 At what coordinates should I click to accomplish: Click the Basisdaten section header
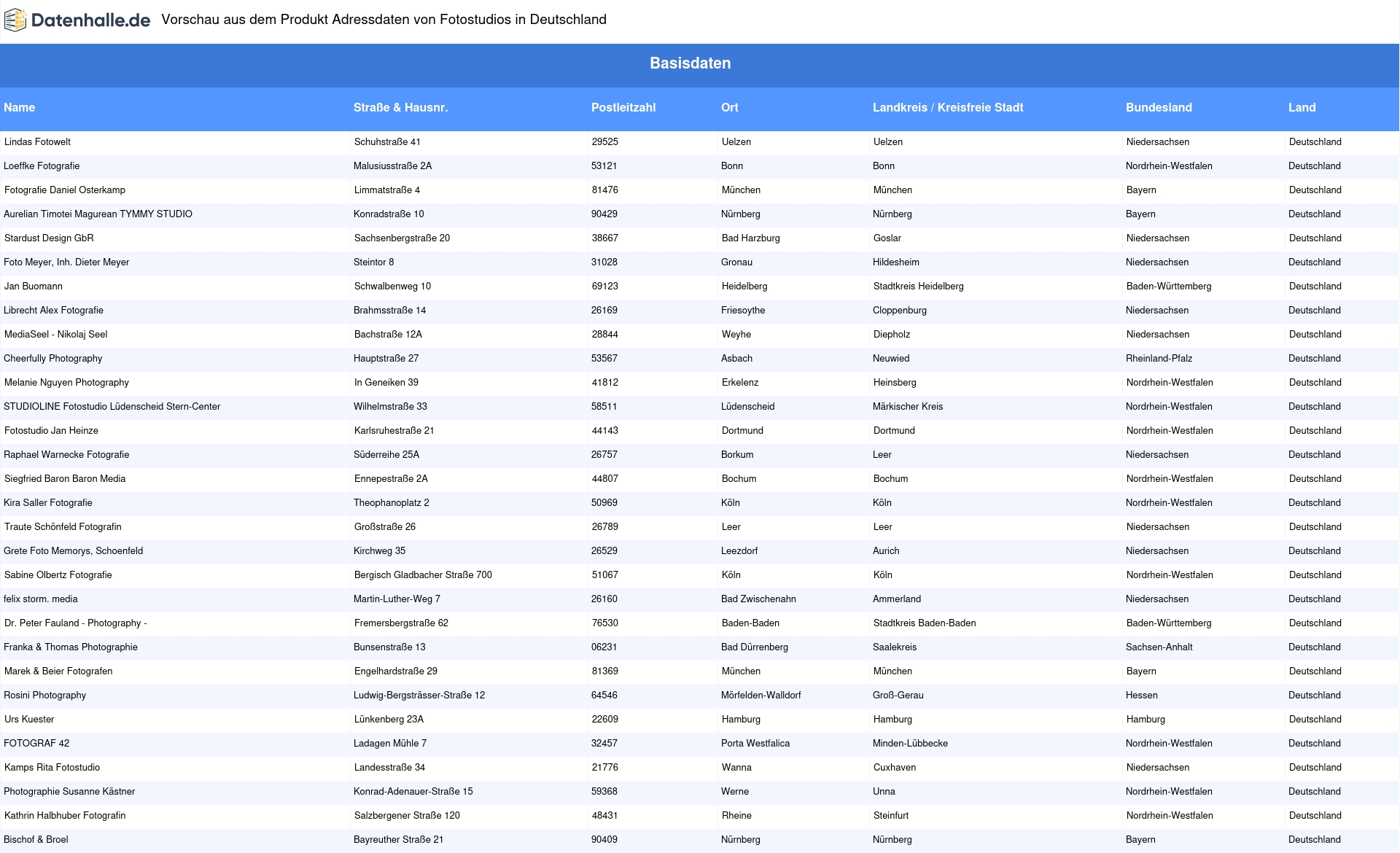[x=690, y=63]
